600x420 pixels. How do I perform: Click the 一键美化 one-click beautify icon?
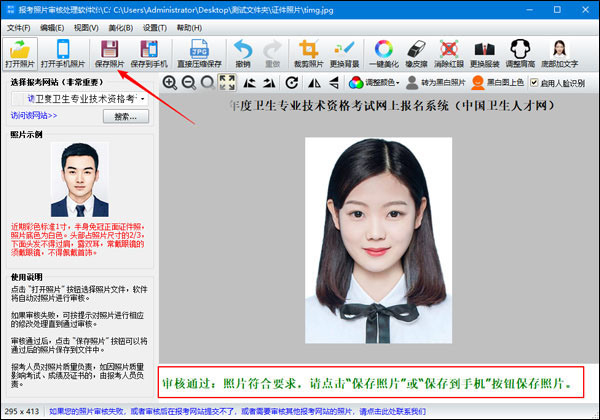[x=383, y=52]
